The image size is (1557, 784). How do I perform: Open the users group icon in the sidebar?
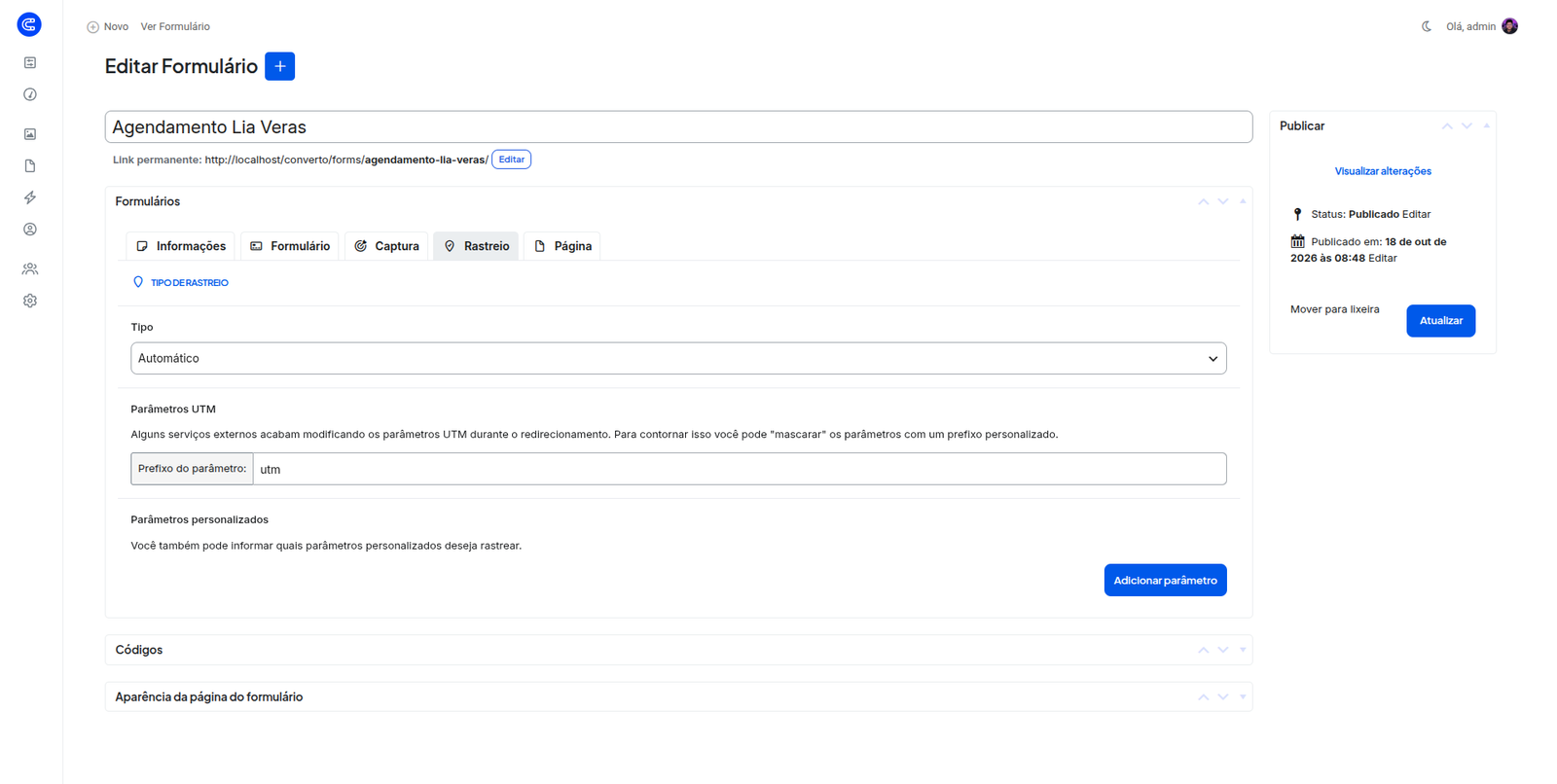click(30, 268)
